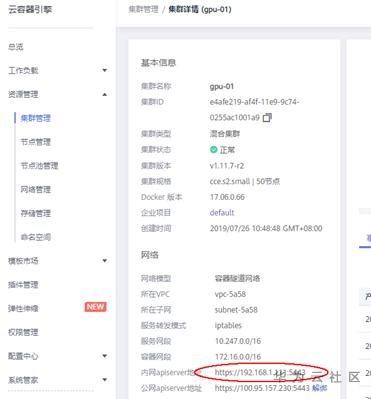Open 节点池管理 in the sidebar
The image size is (371, 399).
click(39, 166)
